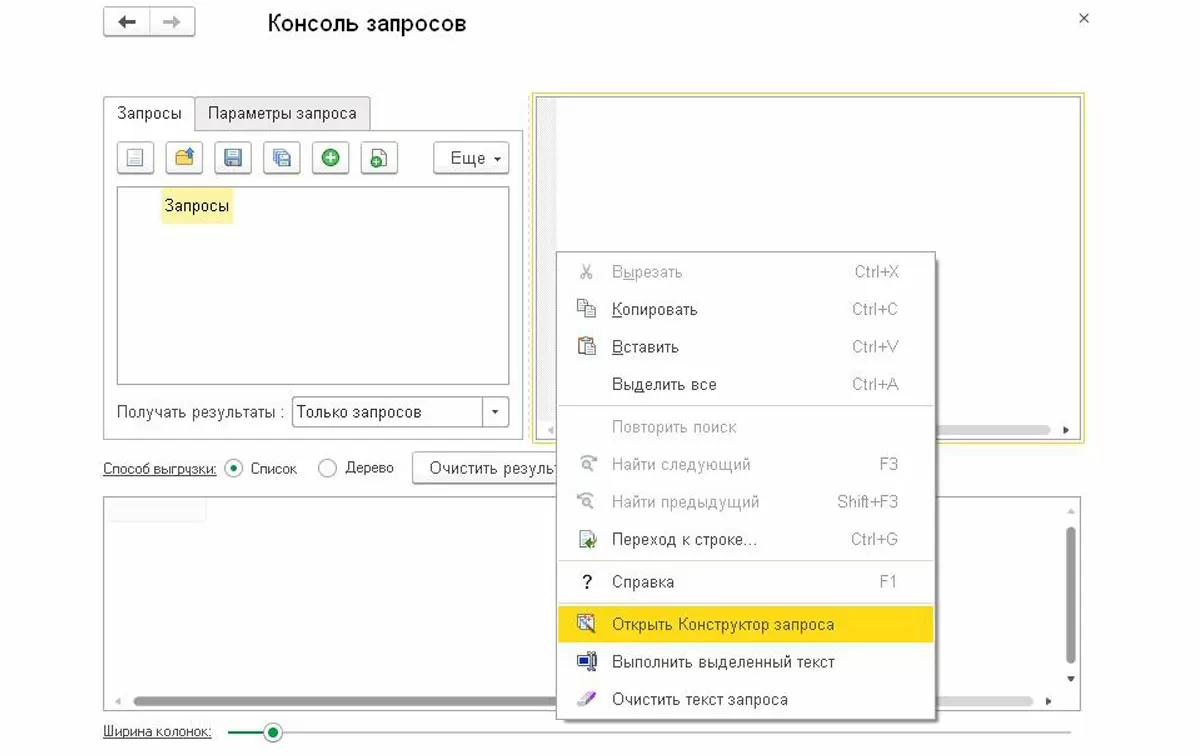Expand the Получать результаты dropdown arrow
This screenshot has width=1200, height=755.
pyautogui.click(x=496, y=412)
